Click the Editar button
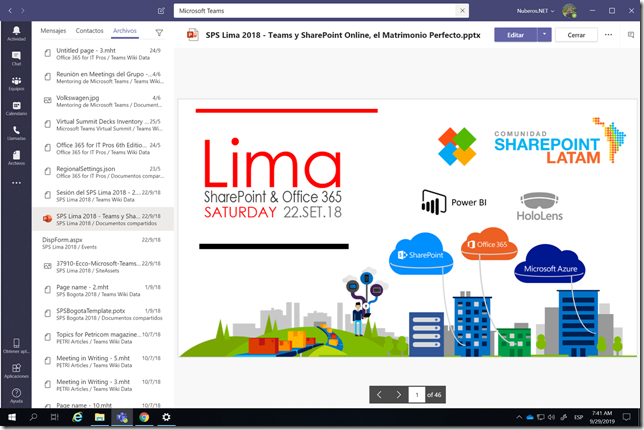Screen dimensions: 644x430 coord(515,35)
